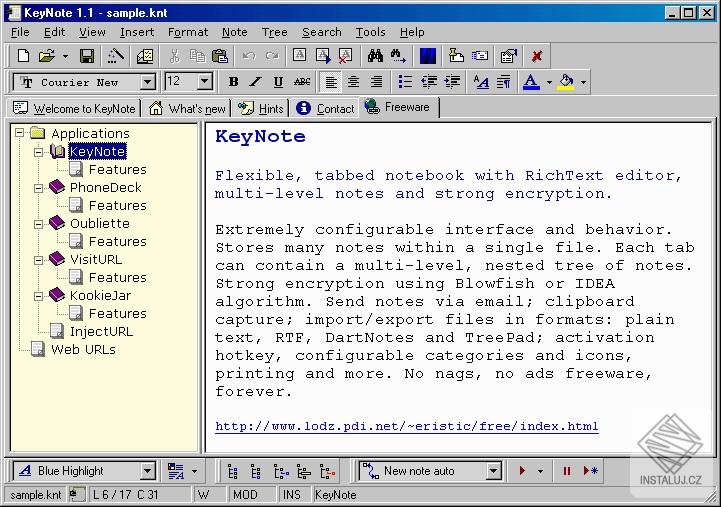
Task: Switch to the Welcome to KeyNote tab
Action: [x=74, y=109]
